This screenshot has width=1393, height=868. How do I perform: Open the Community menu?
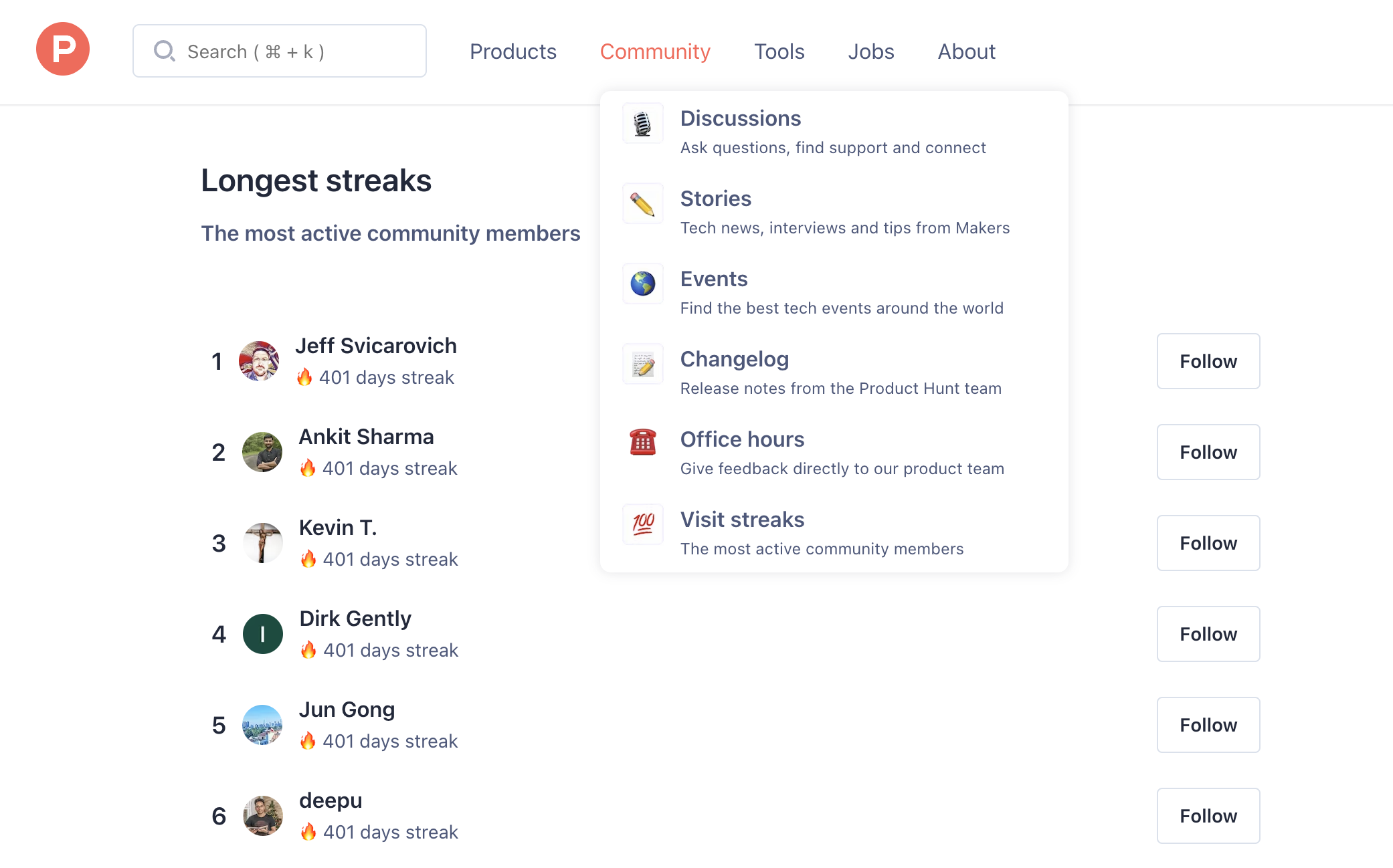tap(655, 51)
